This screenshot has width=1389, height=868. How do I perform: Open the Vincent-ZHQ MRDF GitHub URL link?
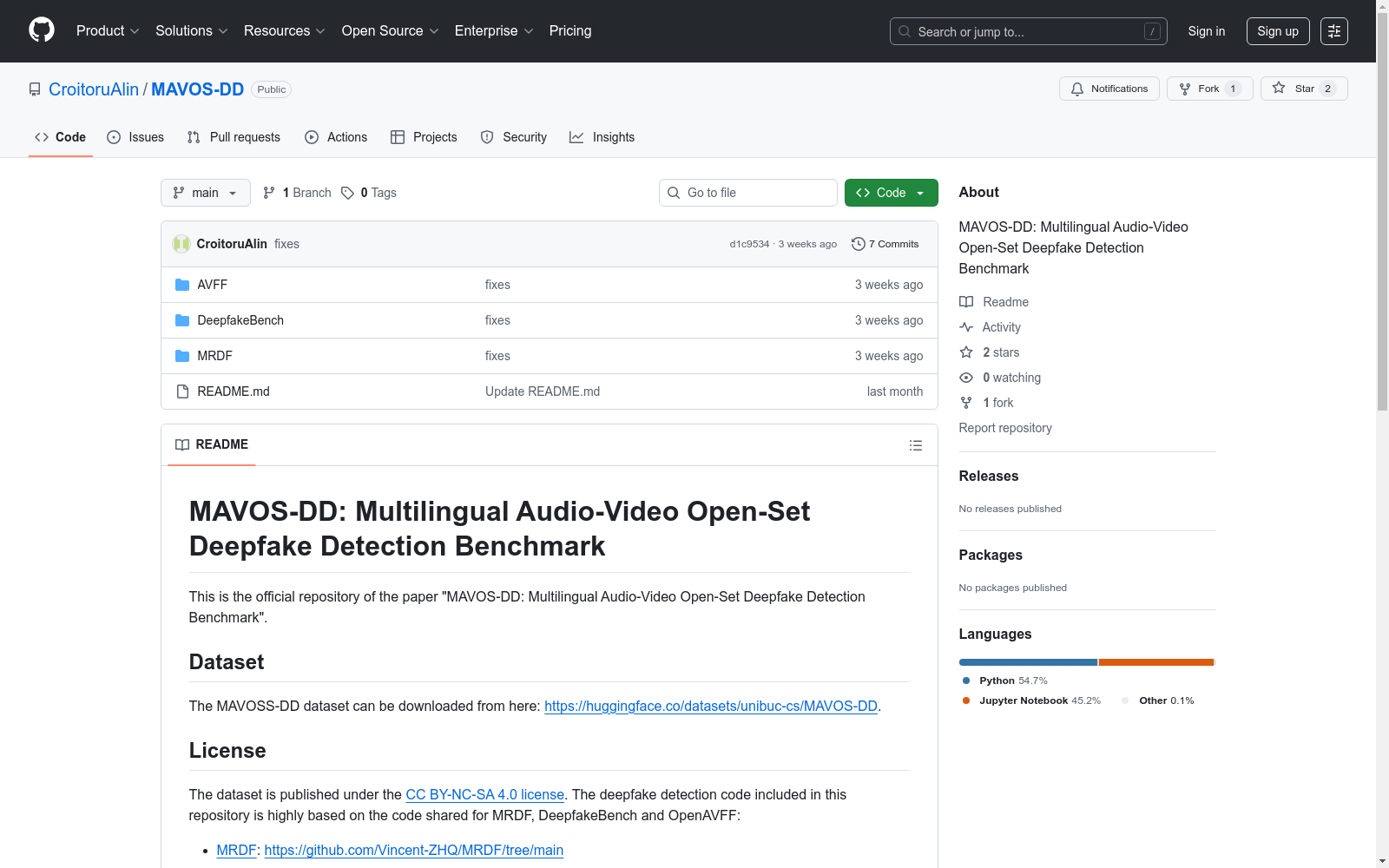pos(414,850)
